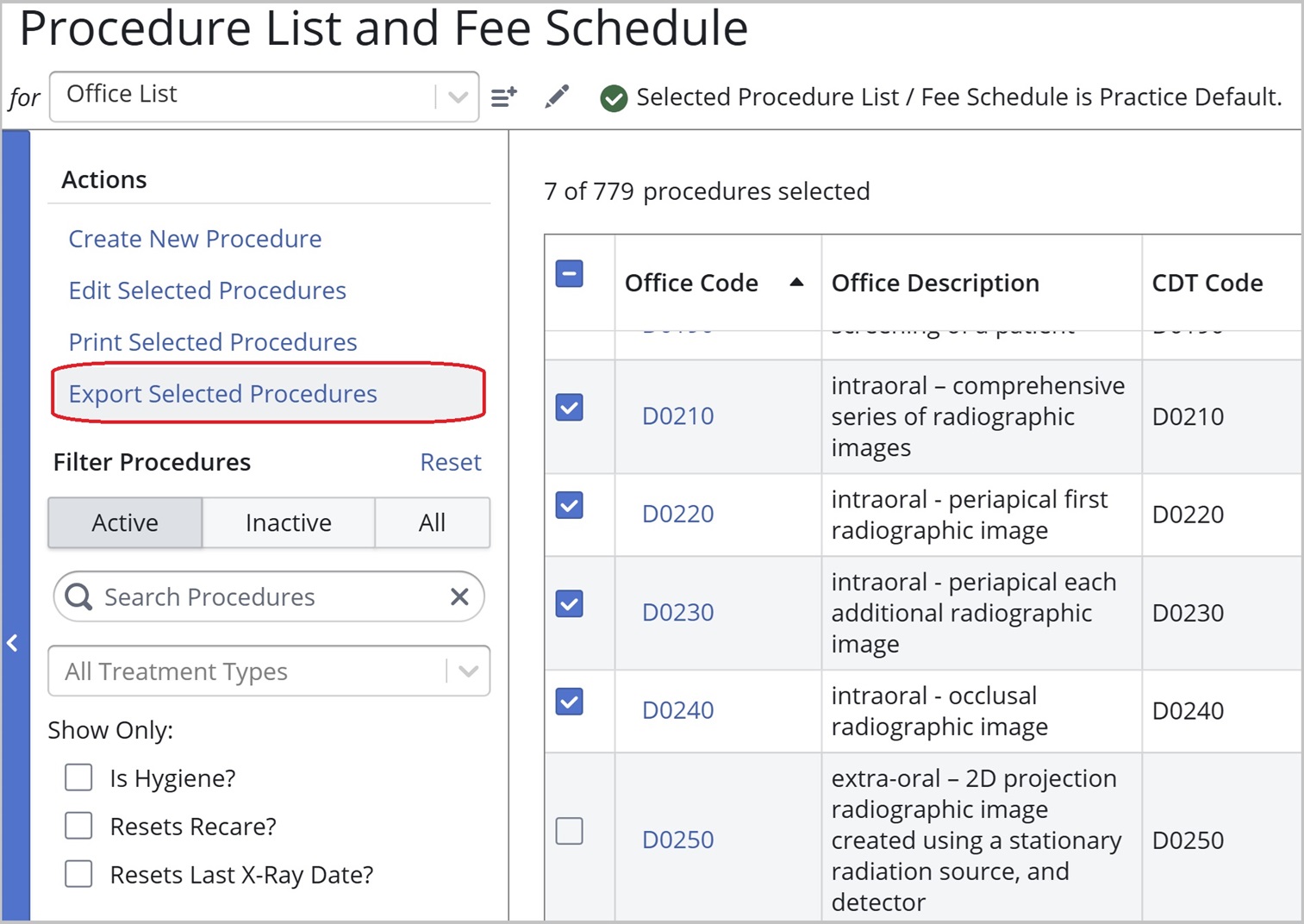The width and height of the screenshot is (1304, 924).
Task: Uncheck the D0210 procedure row
Action: [569, 407]
